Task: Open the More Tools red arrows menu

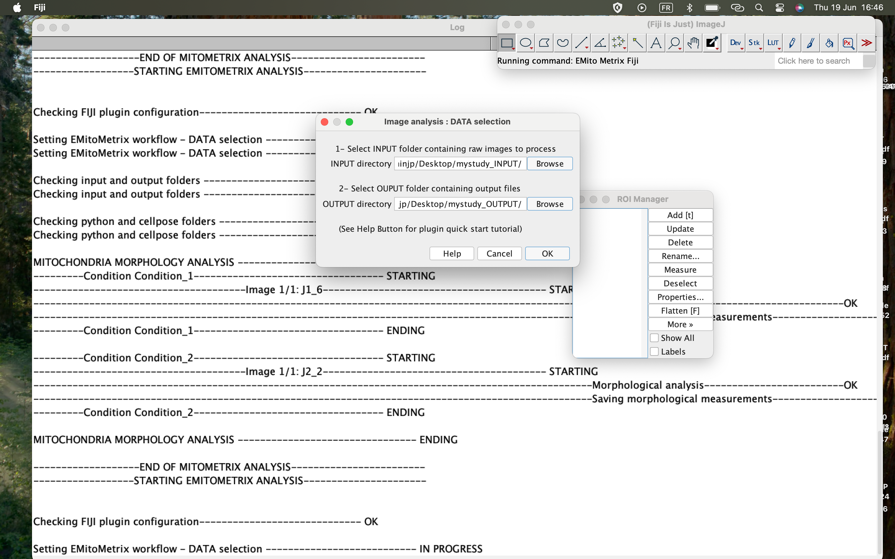Action: (866, 43)
